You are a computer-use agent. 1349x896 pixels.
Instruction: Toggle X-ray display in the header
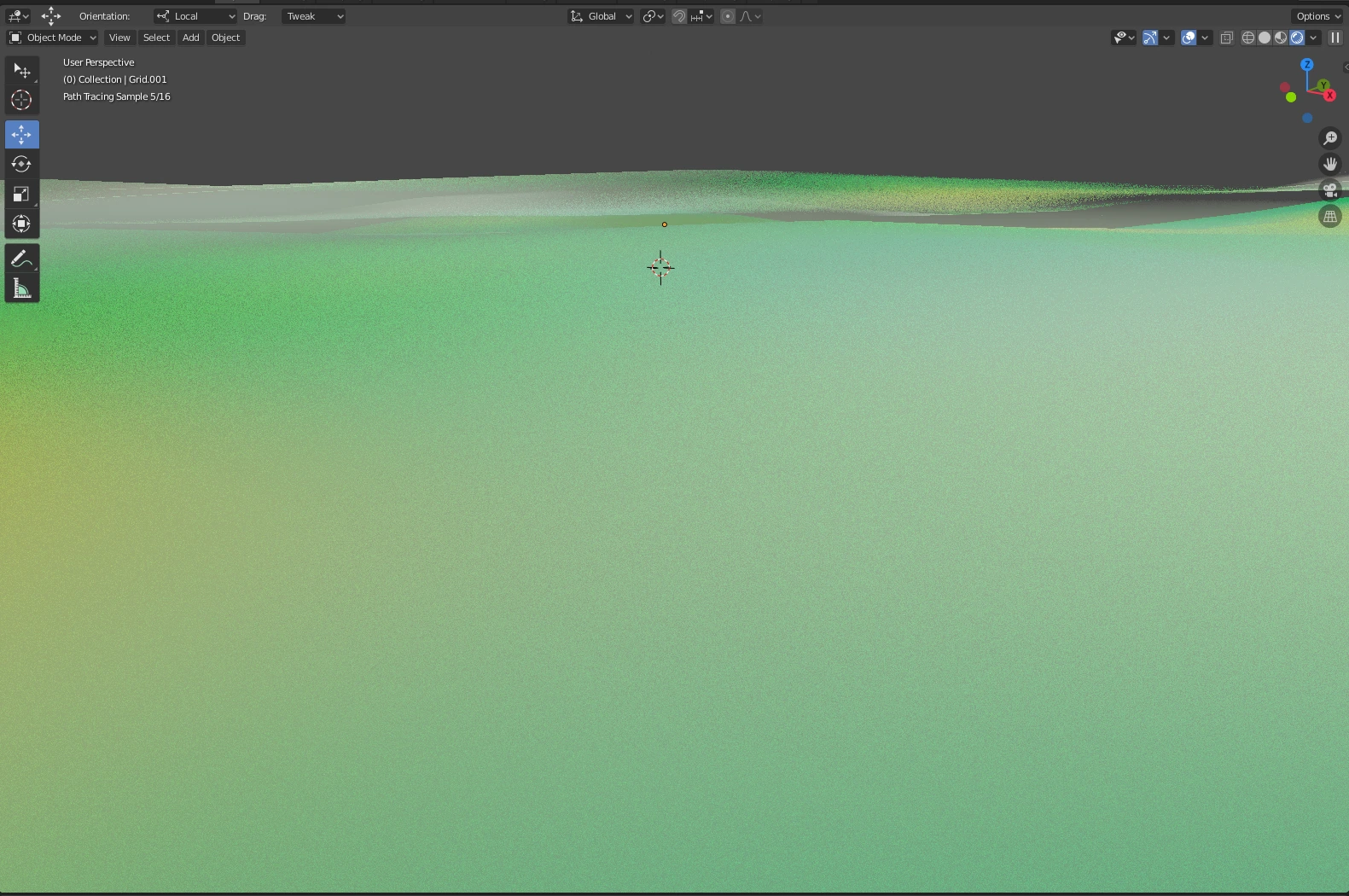[x=1226, y=38]
